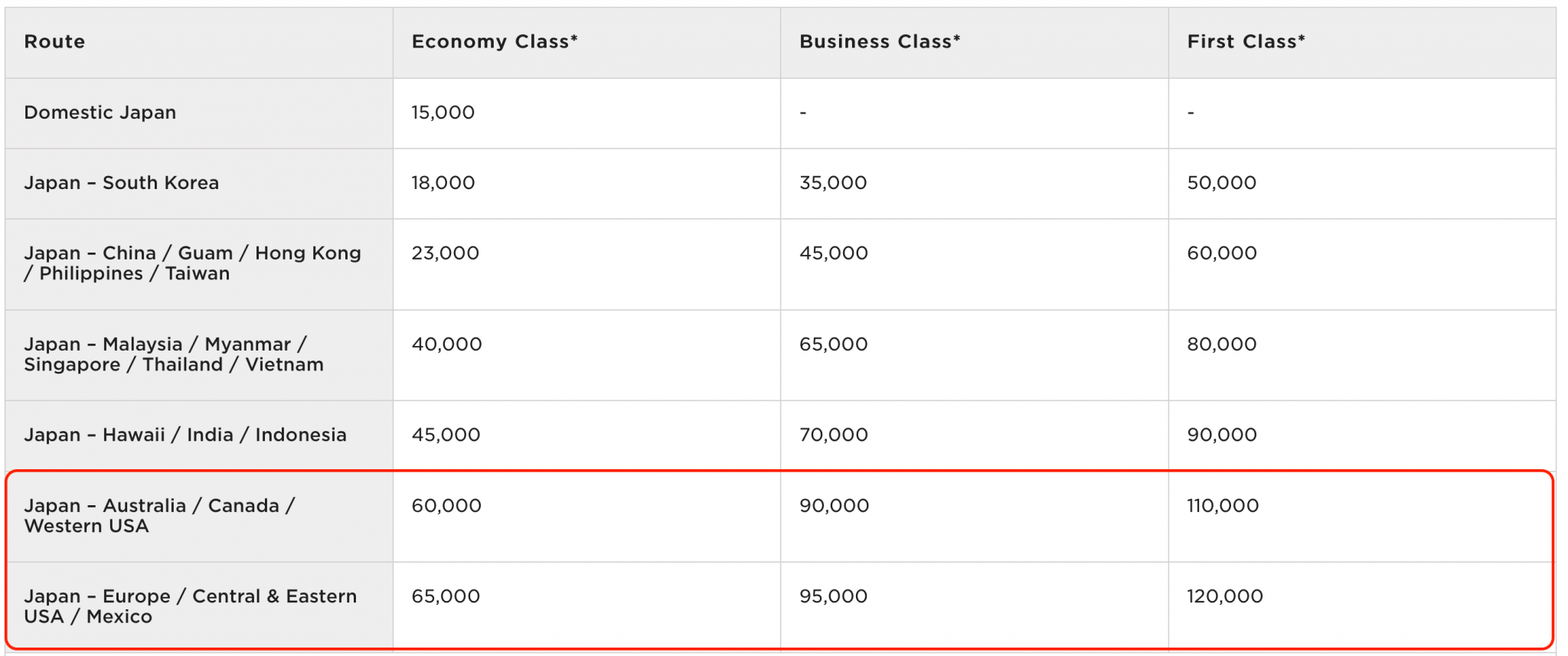
Task: Select the 15,000 economy fare cell
Action: coord(443,113)
